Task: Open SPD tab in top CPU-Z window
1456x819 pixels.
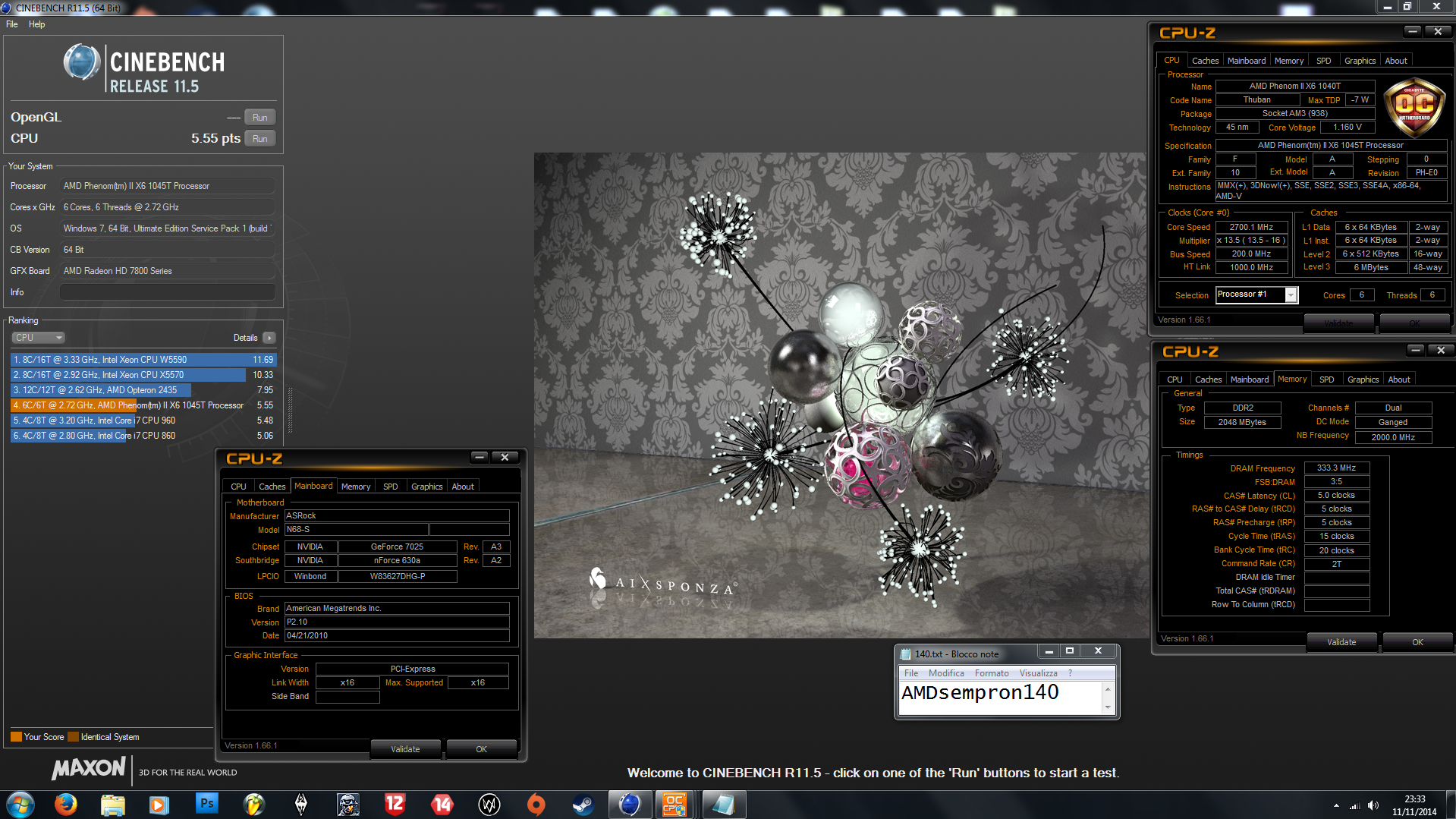Action: tap(1324, 61)
